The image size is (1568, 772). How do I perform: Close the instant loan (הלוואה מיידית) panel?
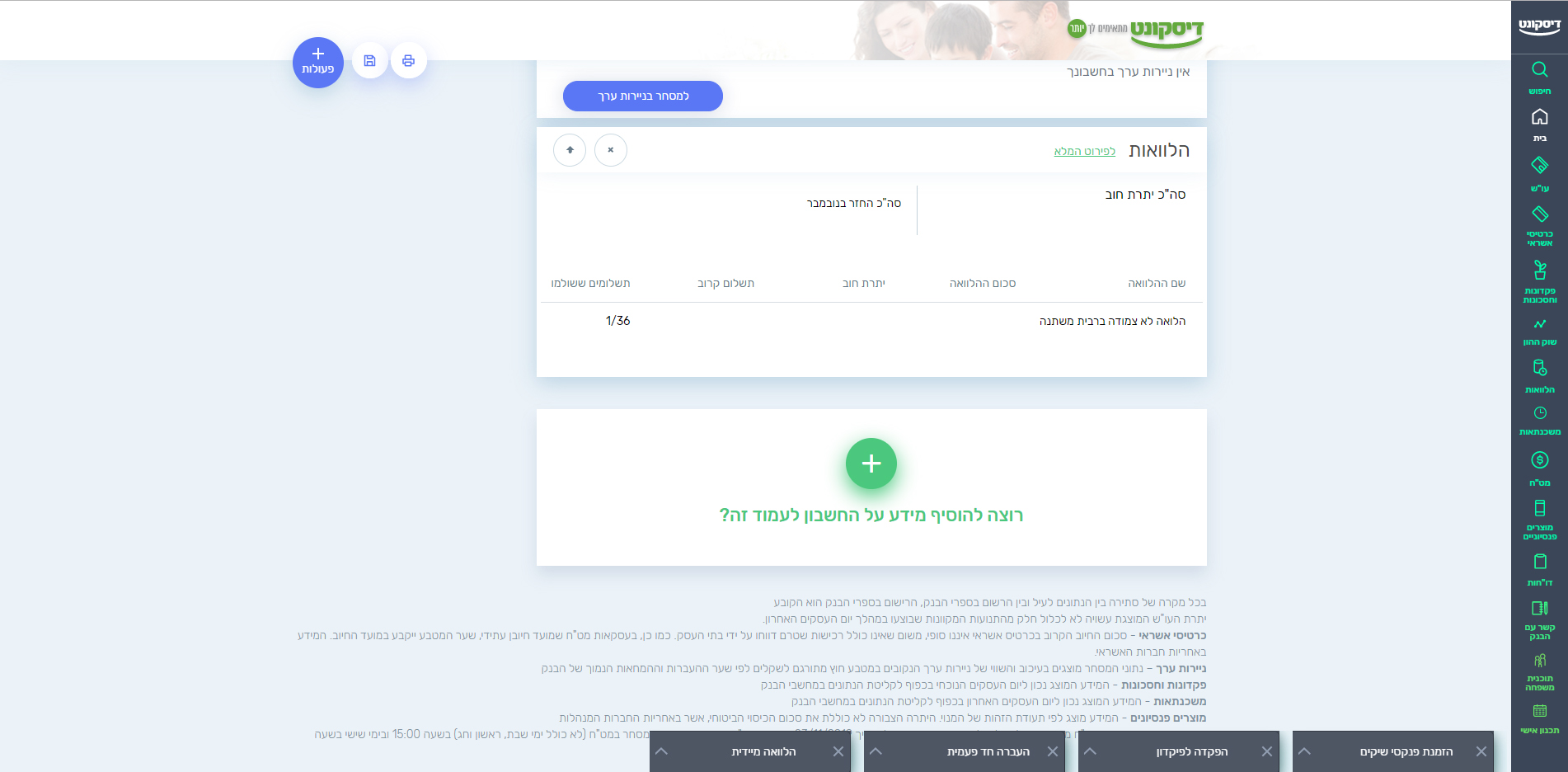[838, 751]
